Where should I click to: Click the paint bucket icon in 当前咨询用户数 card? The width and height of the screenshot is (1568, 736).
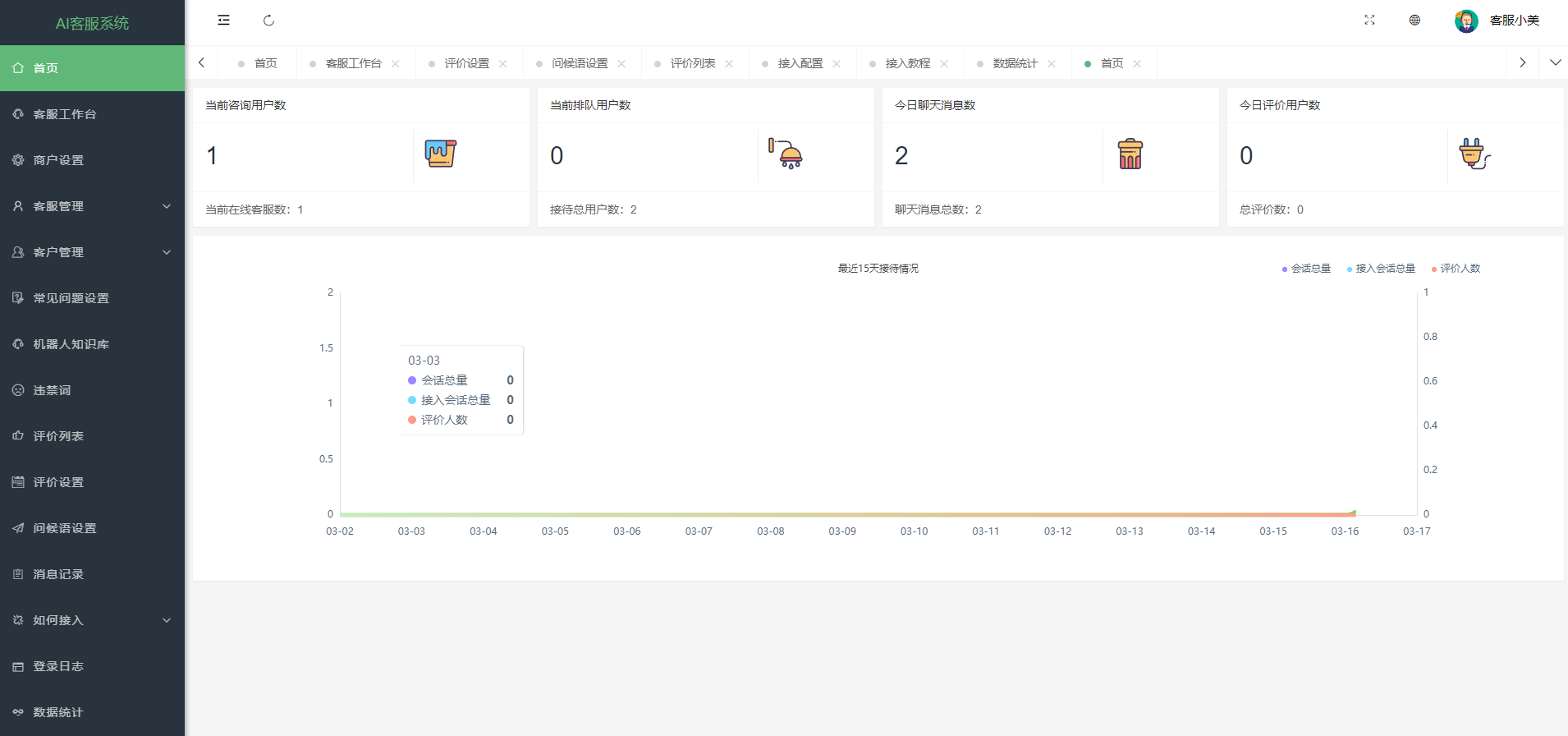(440, 154)
